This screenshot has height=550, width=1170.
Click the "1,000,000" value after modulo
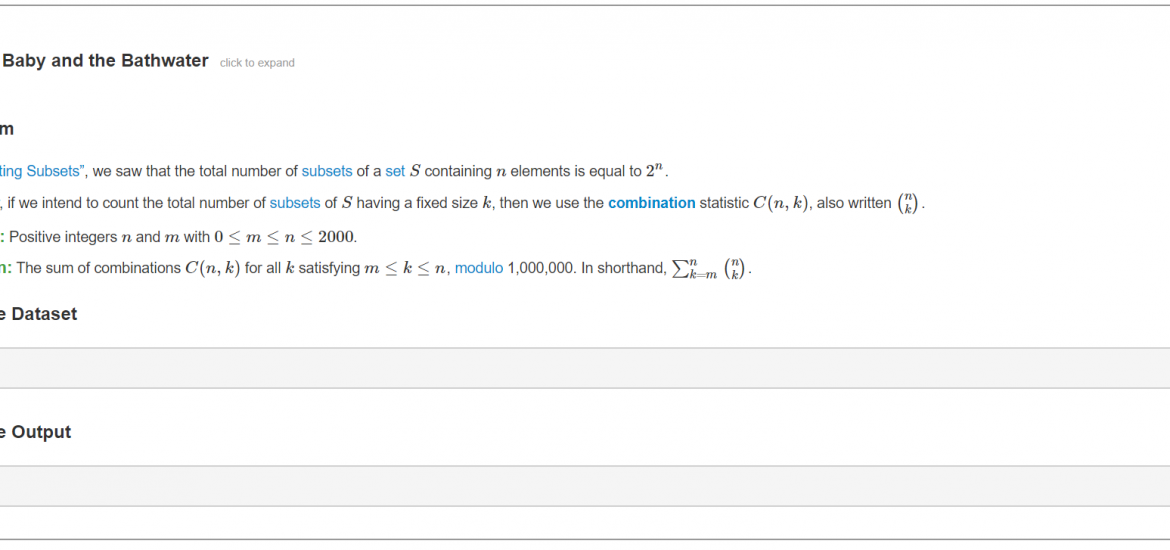pos(539,269)
